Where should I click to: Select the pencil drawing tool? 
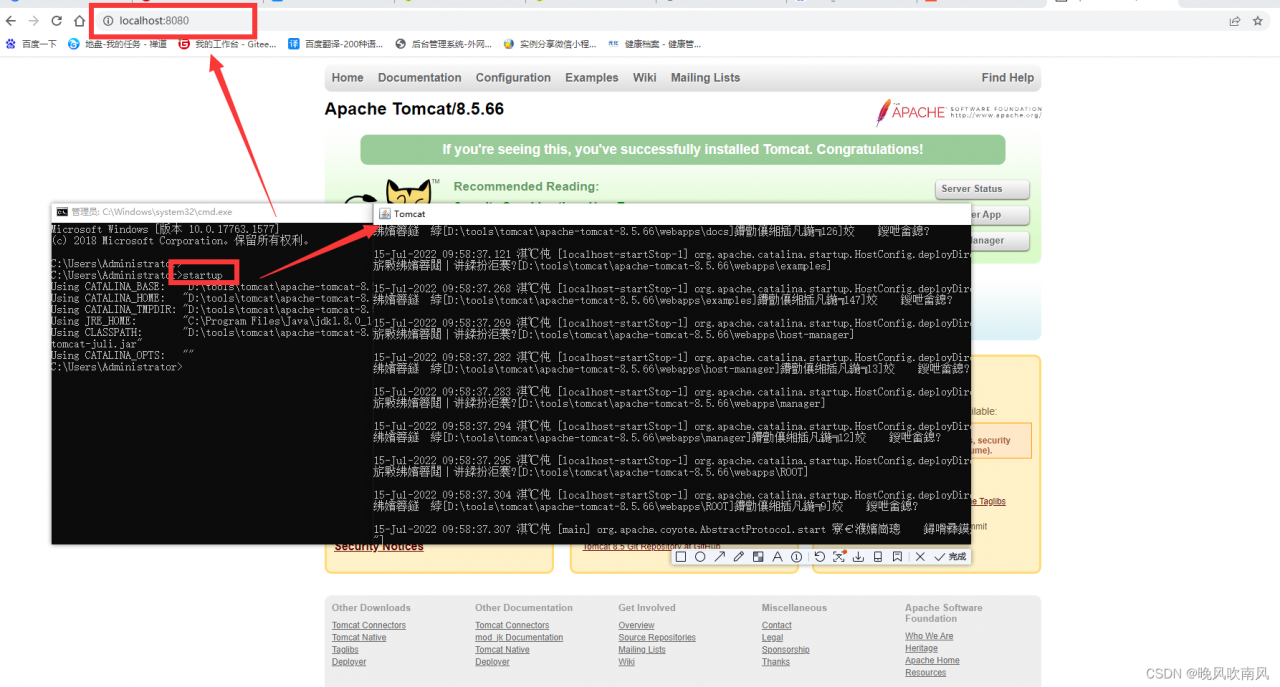click(x=738, y=557)
